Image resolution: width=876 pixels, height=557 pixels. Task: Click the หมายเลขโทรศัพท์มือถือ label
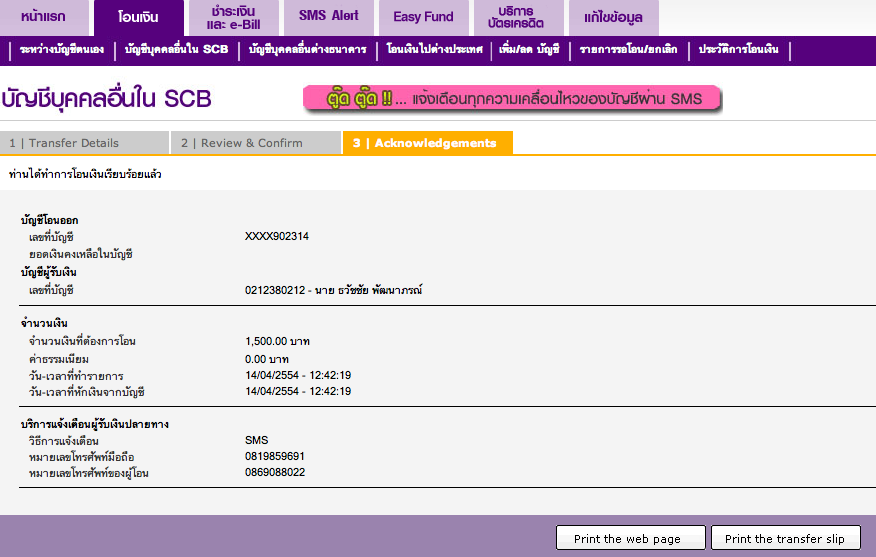click(82, 458)
